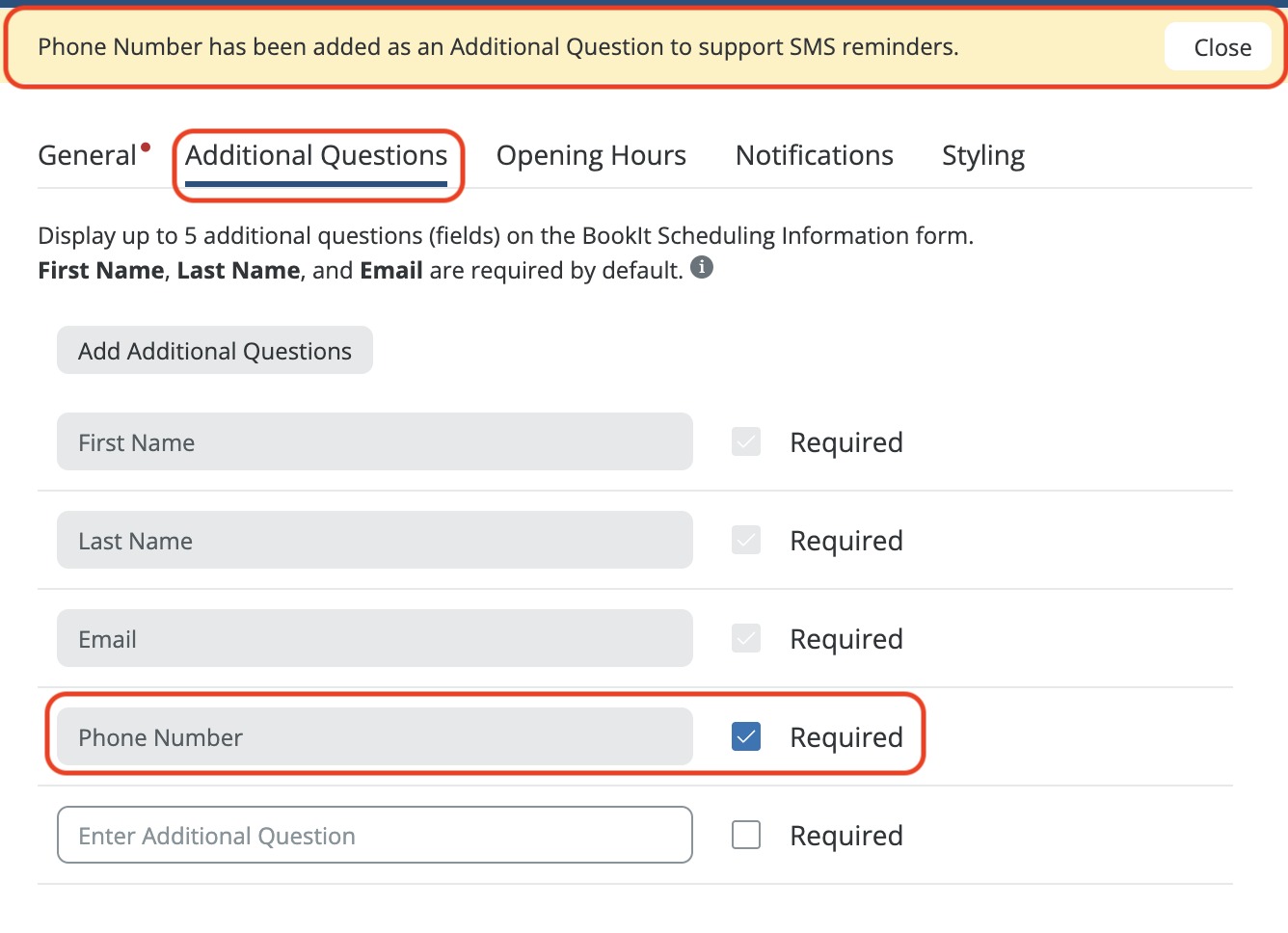Click the Email question field
Image resolution: width=1288 pixels, height=933 pixels.
pos(374,639)
